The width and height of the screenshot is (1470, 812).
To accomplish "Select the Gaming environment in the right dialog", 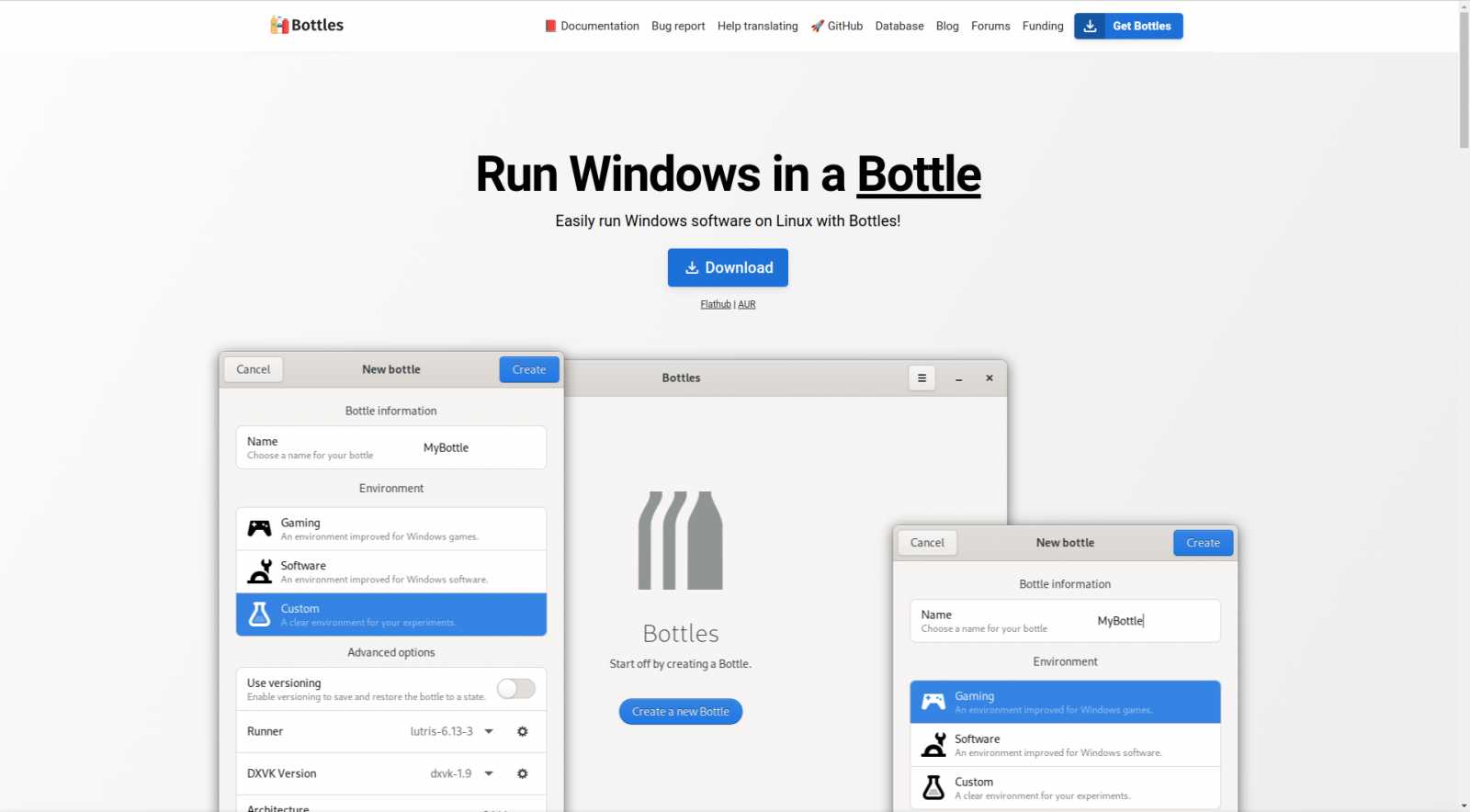I will pyautogui.click(x=1065, y=702).
